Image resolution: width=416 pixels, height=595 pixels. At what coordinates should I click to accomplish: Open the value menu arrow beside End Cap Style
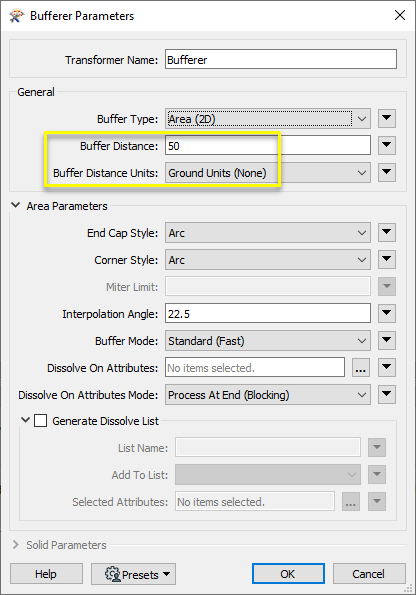point(387,232)
